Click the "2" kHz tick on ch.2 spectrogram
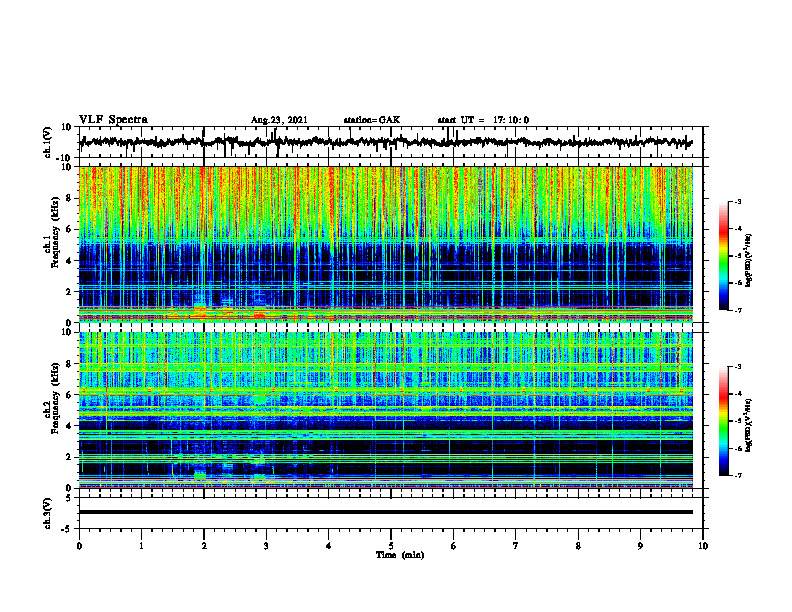This screenshot has height=612, width=792. coord(69,457)
